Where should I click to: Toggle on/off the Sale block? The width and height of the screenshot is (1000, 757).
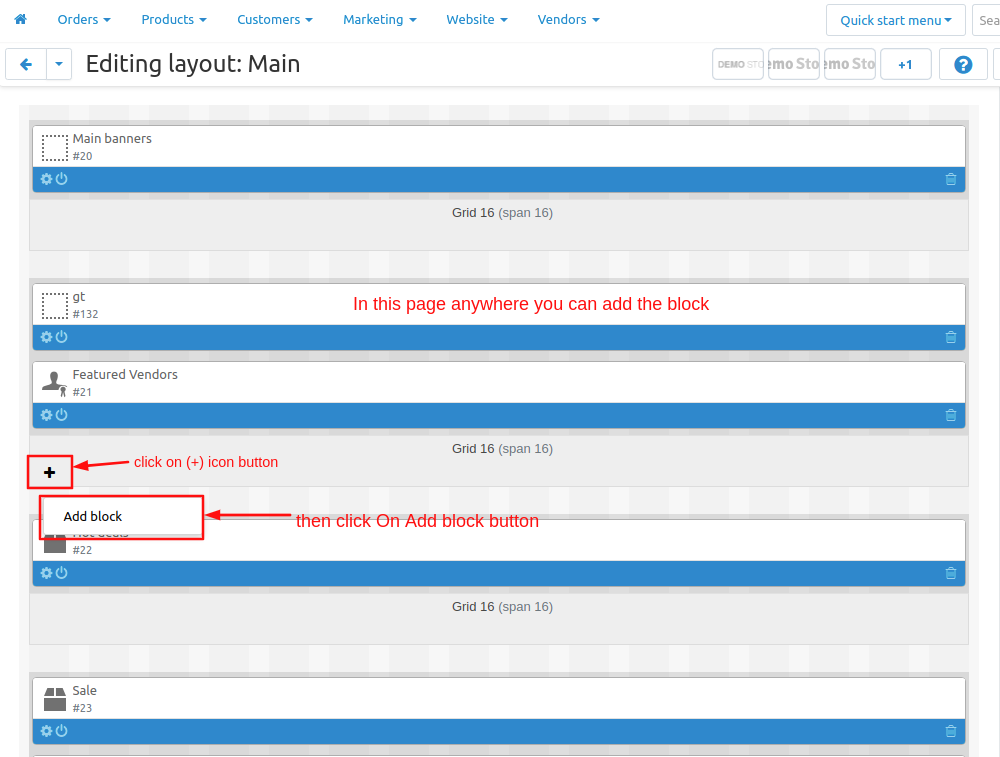click(61, 731)
